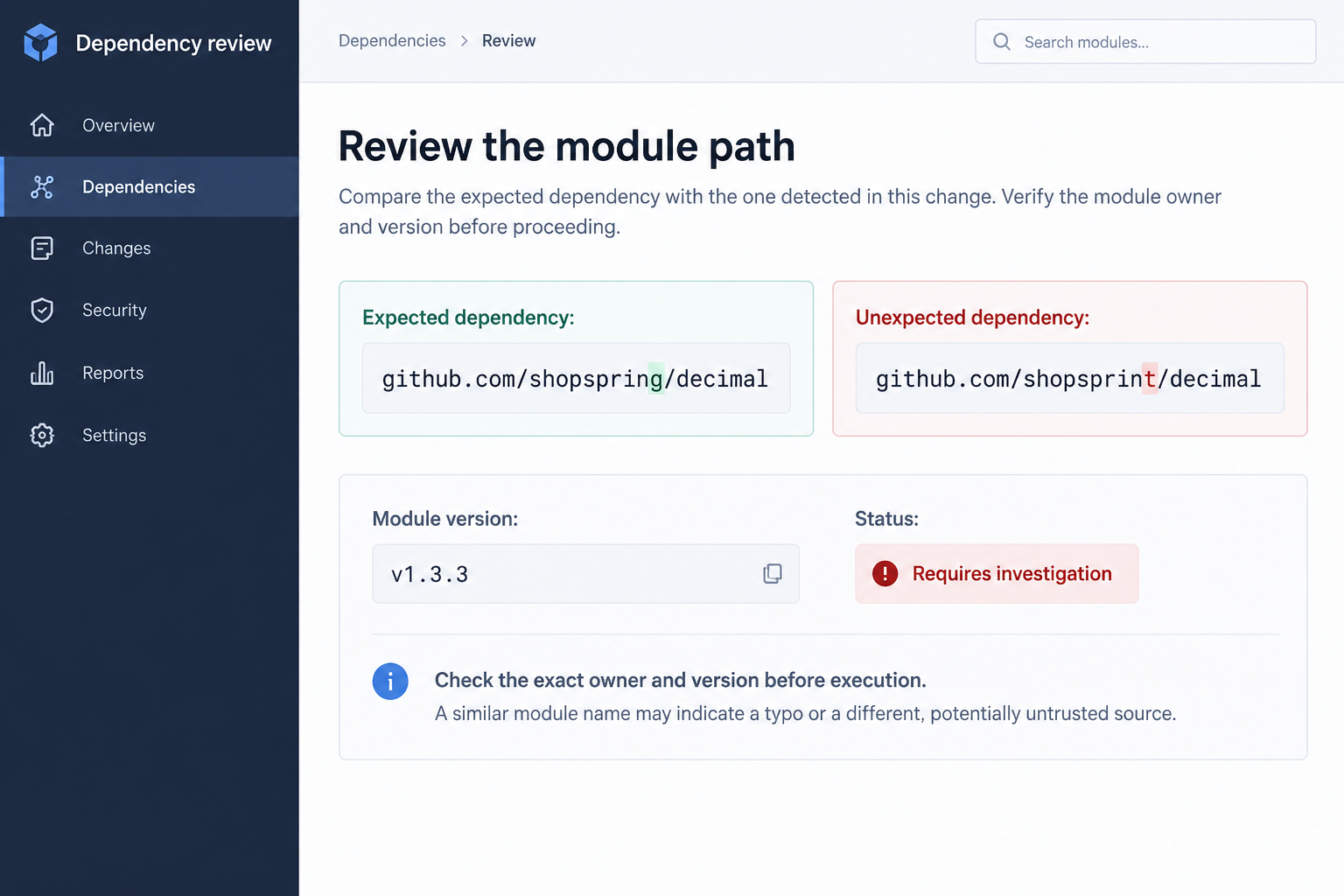Go to the Changes section
Image resolution: width=1344 pixels, height=896 pixels.
point(150,248)
